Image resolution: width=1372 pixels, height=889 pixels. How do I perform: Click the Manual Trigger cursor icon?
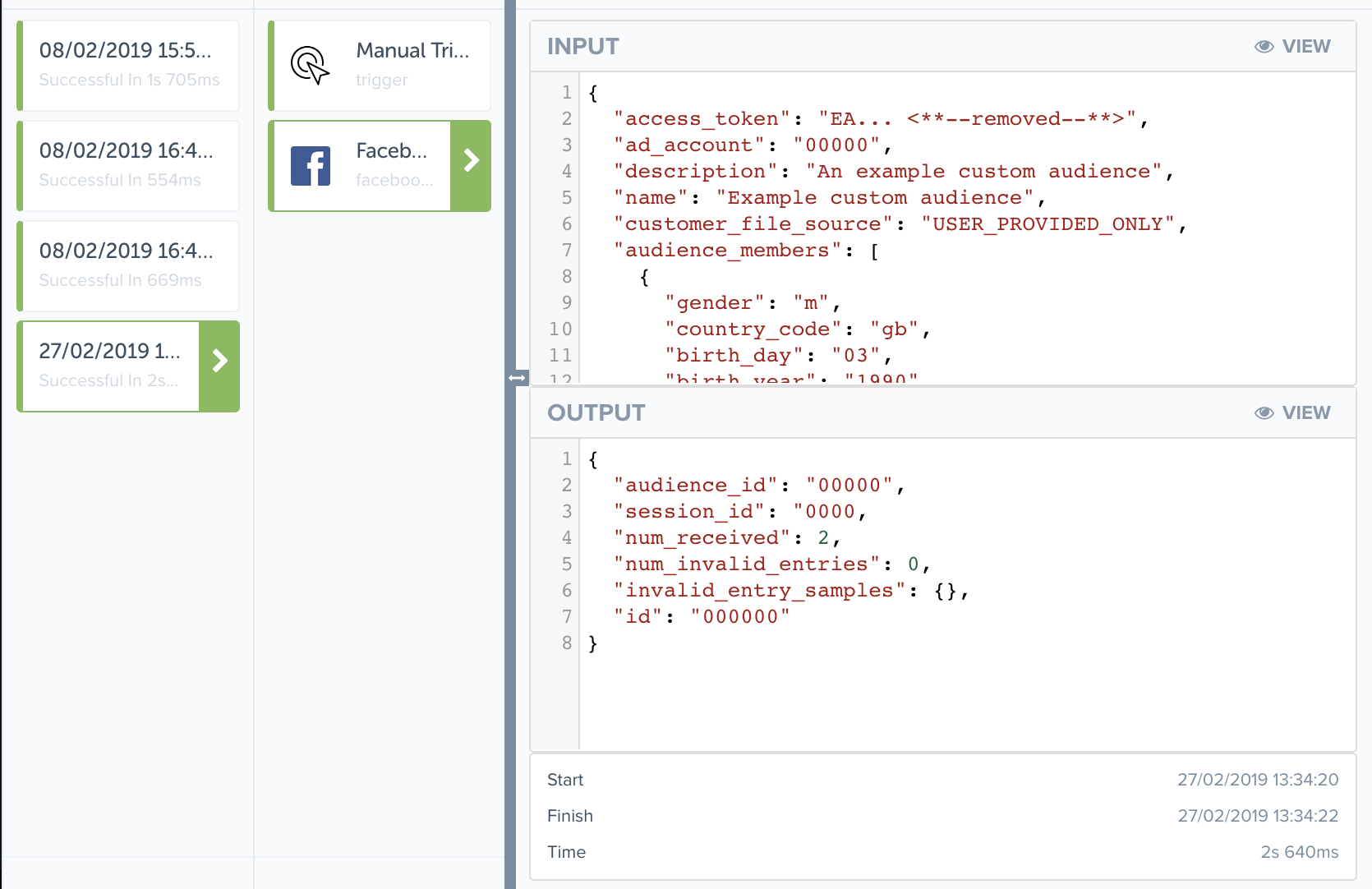[x=310, y=66]
